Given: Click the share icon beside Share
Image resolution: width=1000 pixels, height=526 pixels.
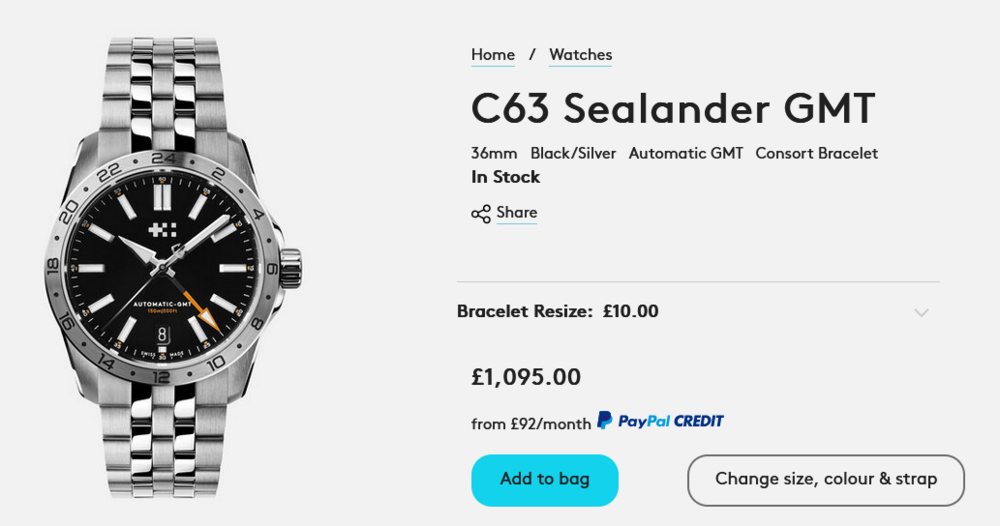Looking at the screenshot, I should [x=481, y=213].
